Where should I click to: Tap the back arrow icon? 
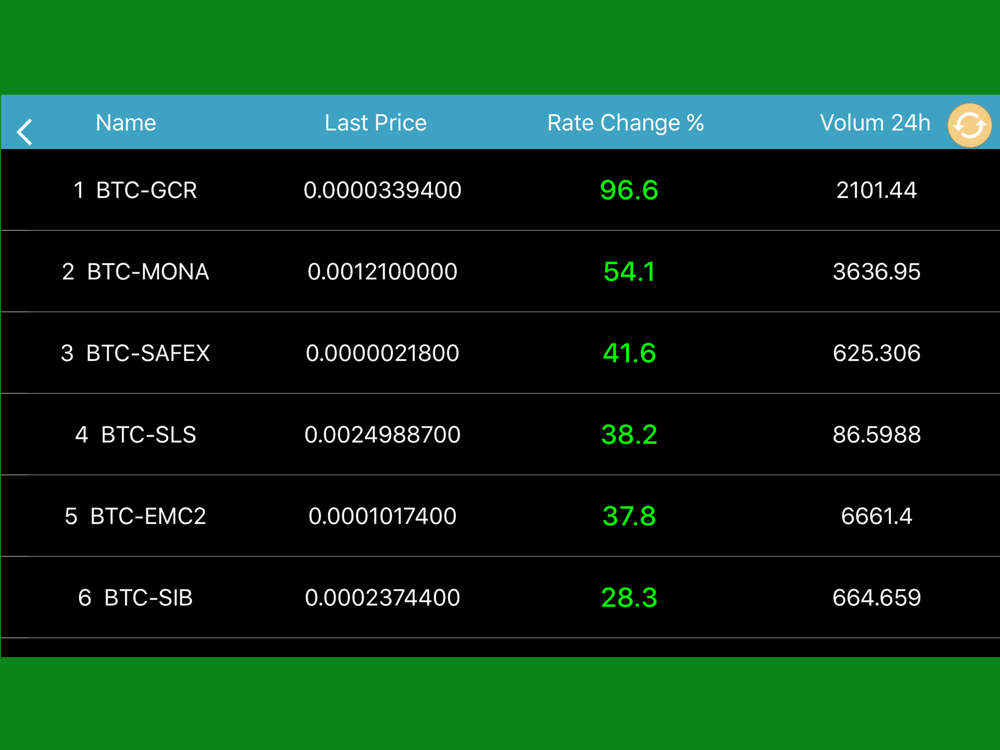[24, 132]
